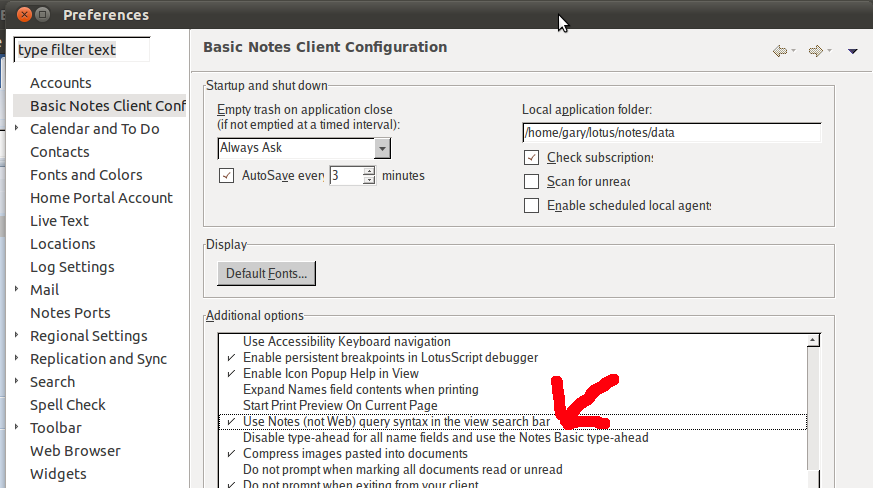This screenshot has width=873, height=488.
Task: Open Notes Ports preferences
Action: click(70, 313)
